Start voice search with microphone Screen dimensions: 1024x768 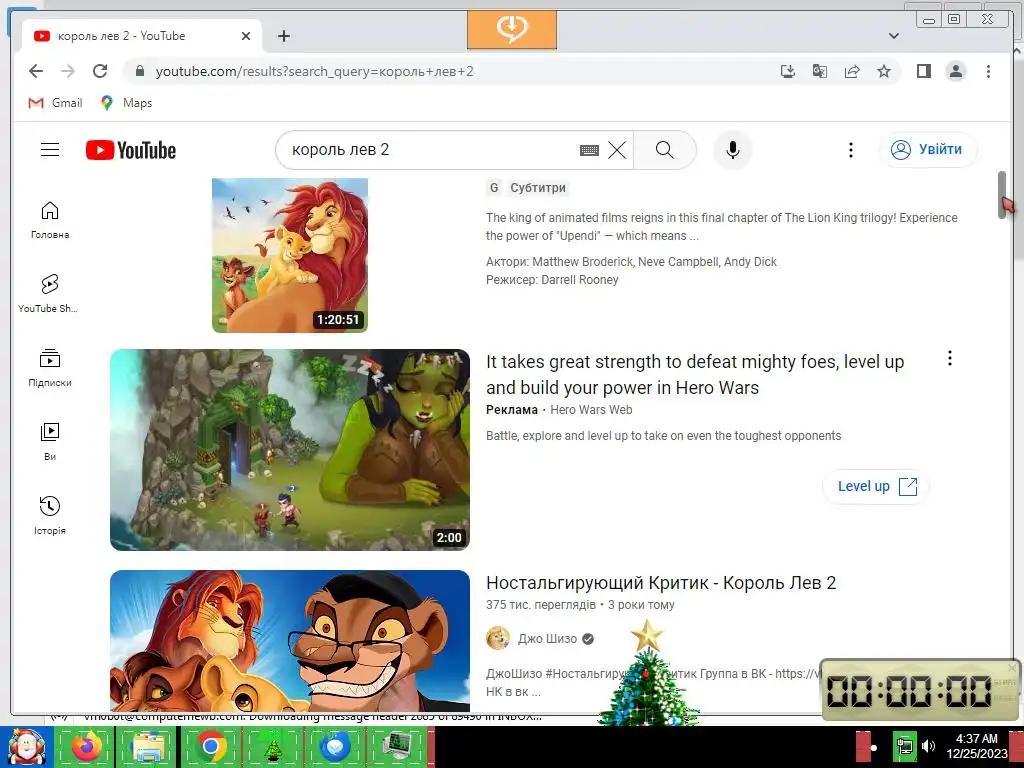pos(733,150)
